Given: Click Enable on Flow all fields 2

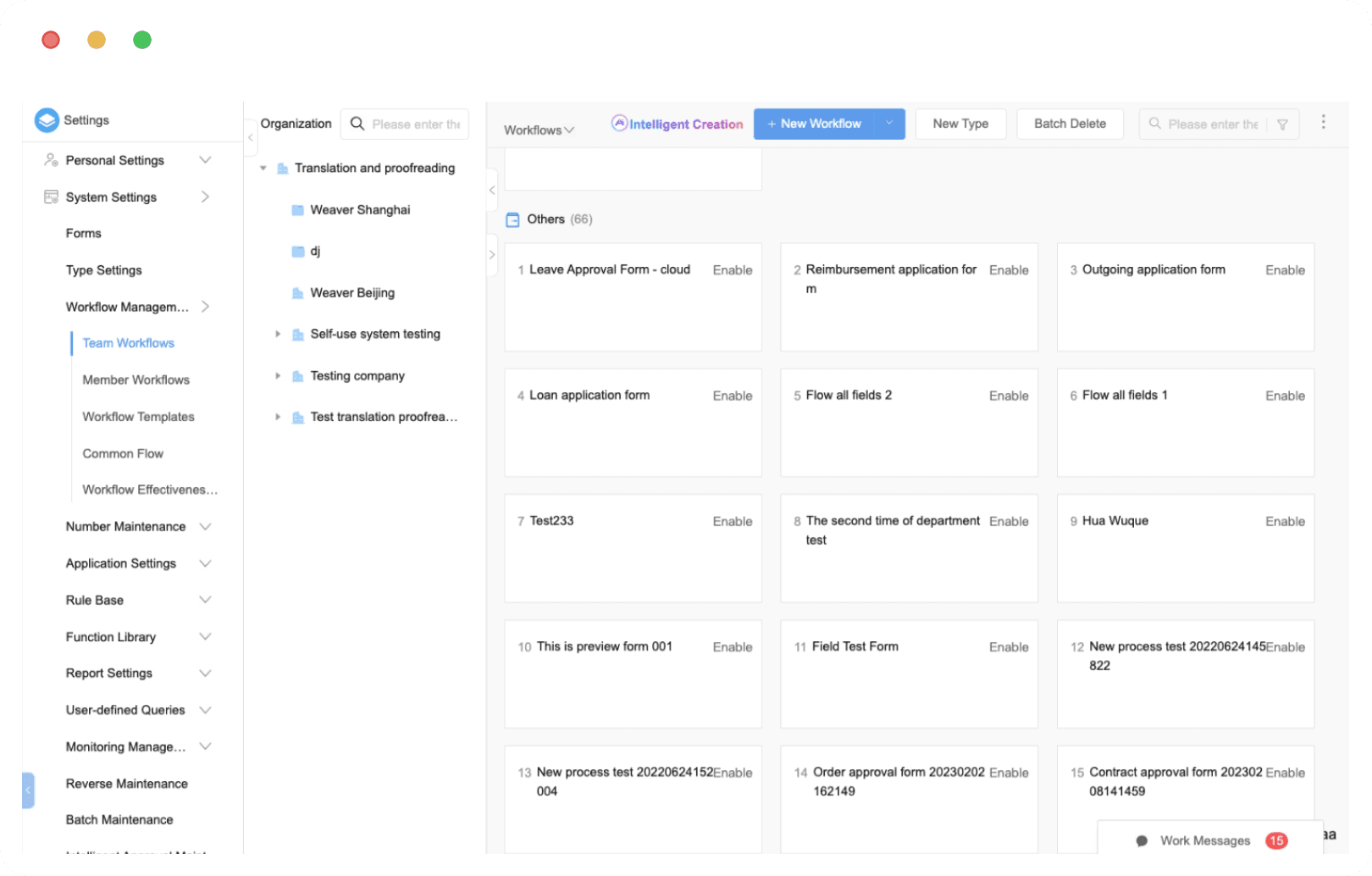Looking at the screenshot, I should (1009, 396).
